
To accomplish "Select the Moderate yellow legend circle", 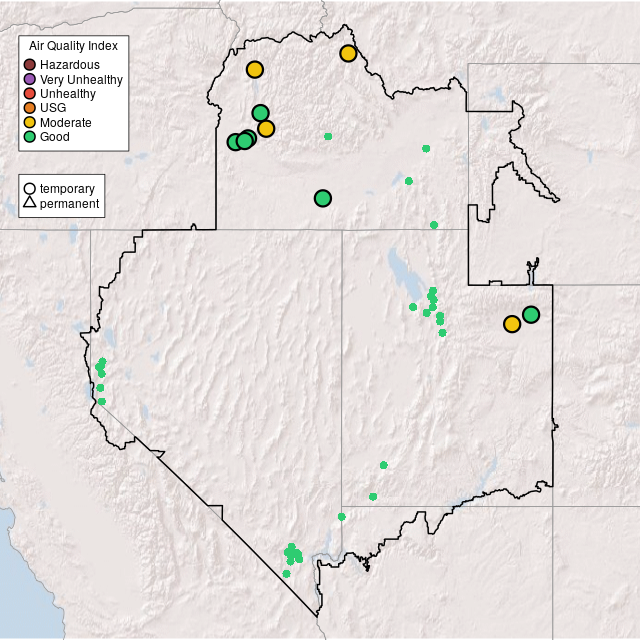I will (30, 122).
